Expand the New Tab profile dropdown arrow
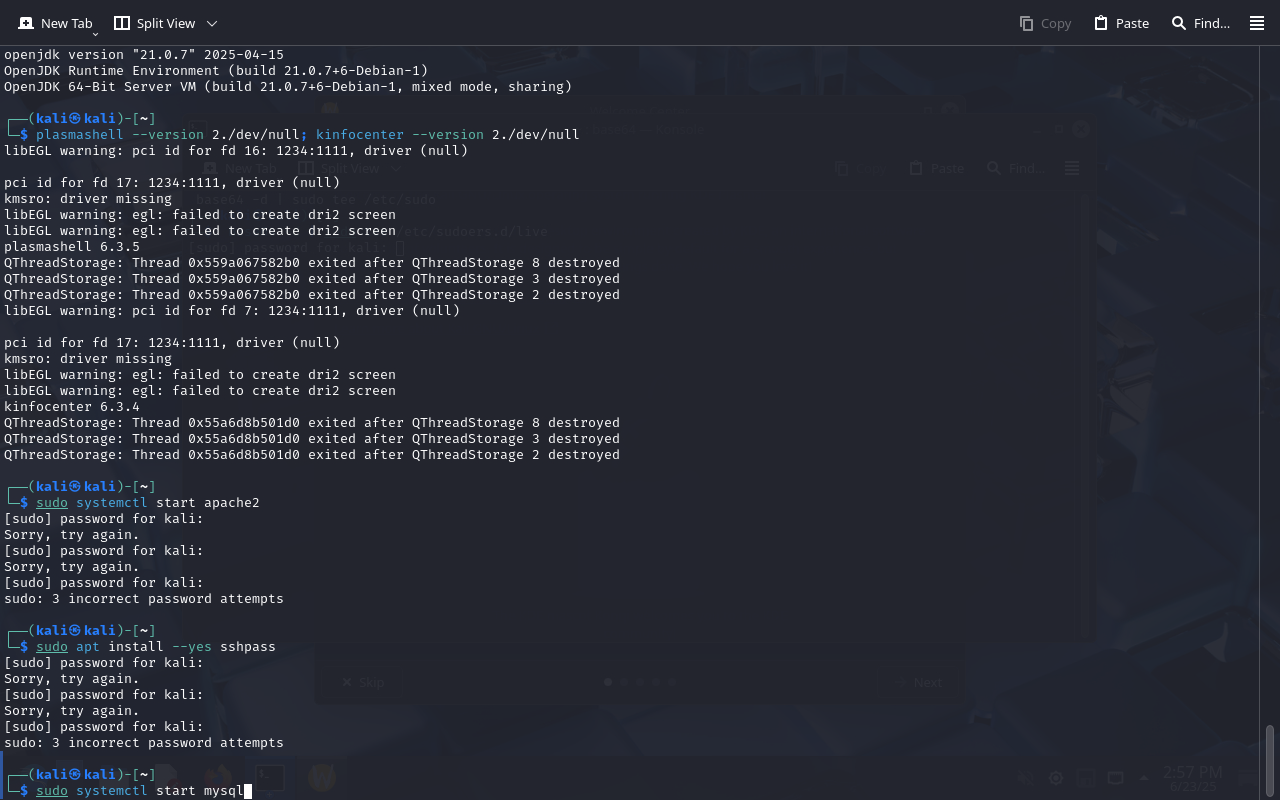 click(95, 33)
